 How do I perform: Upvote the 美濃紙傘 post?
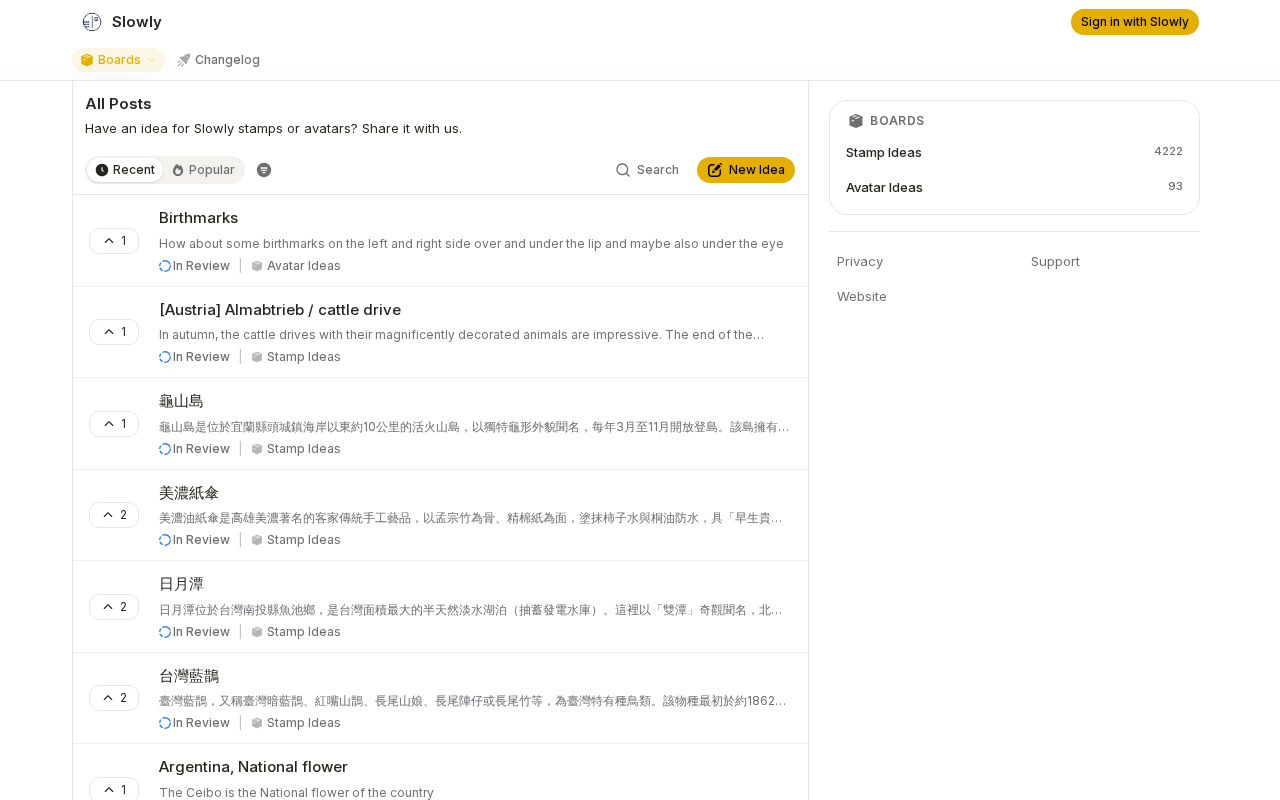pos(114,515)
